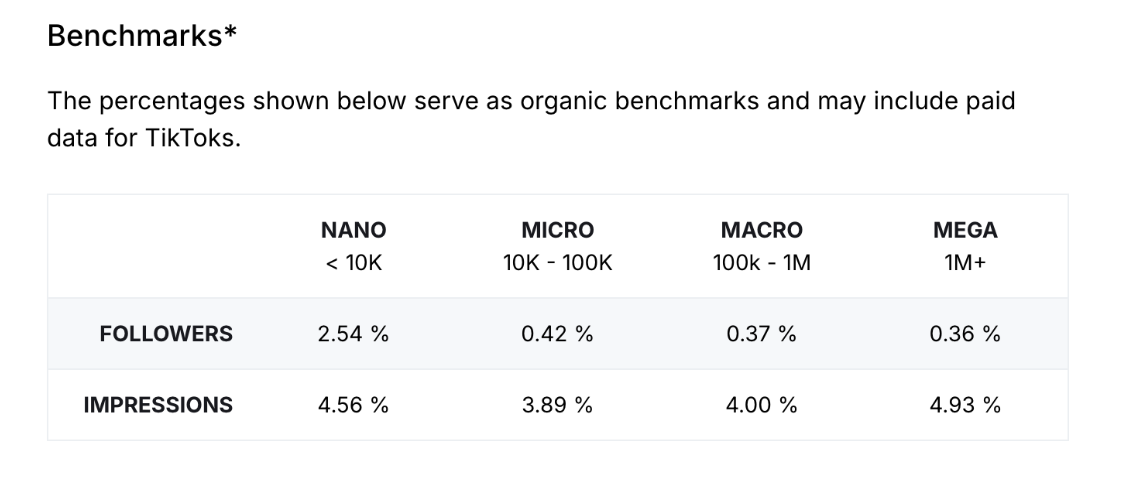Click the organic benchmarks description paragraph
The height and width of the screenshot is (488, 1144).
point(531,119)
